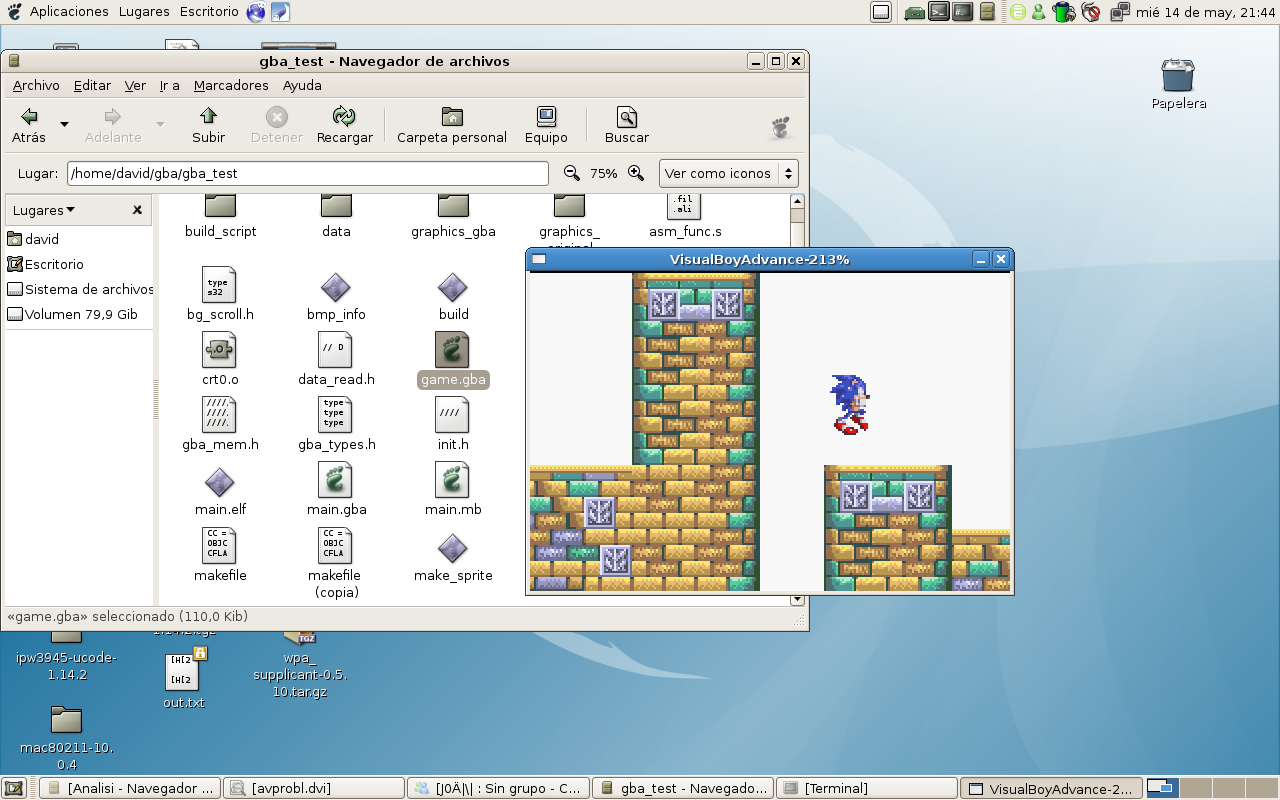
Task: Click the Lugar path input field
Action: tap(308, 173)
